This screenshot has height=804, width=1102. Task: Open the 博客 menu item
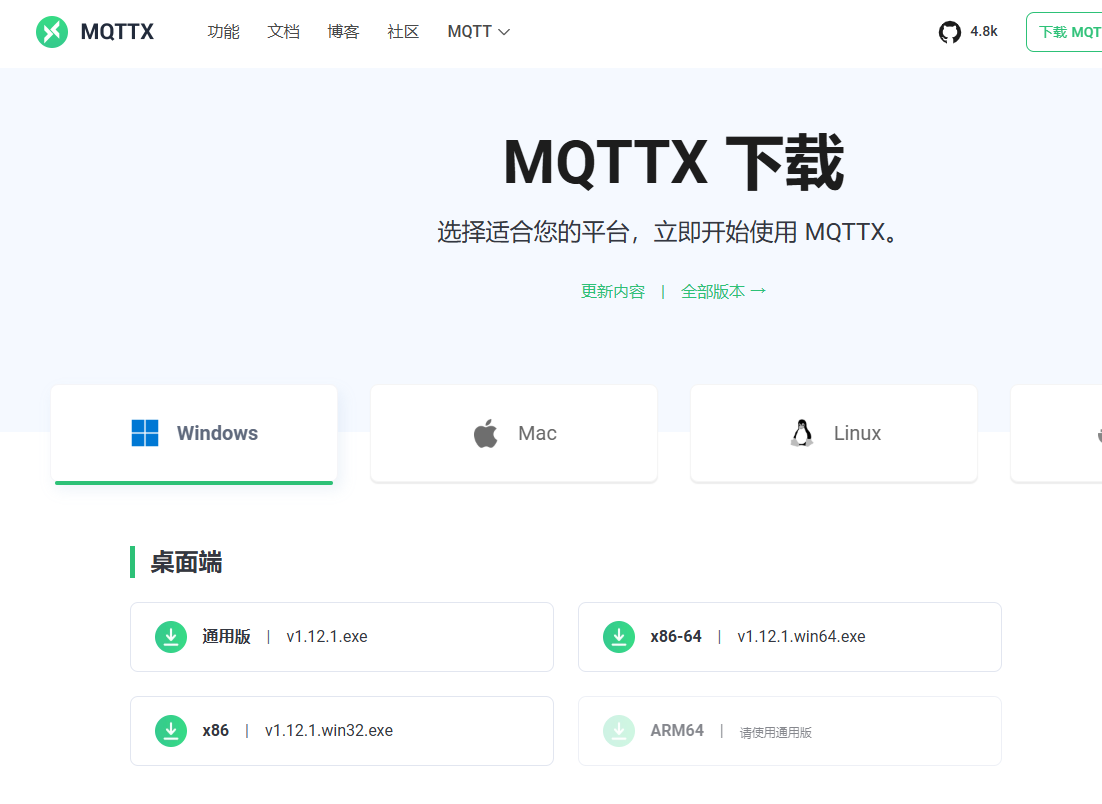coord(343,32)
